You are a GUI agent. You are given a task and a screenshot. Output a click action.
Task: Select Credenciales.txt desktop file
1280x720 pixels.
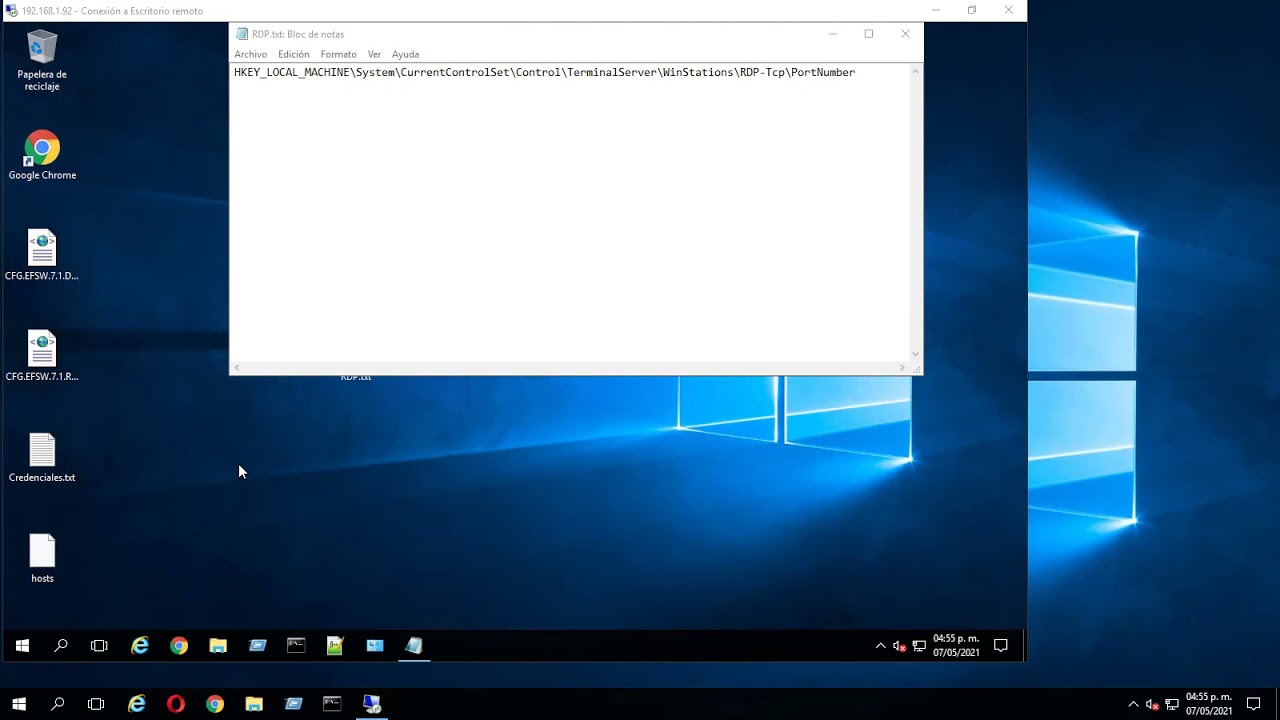coord(42,458)
